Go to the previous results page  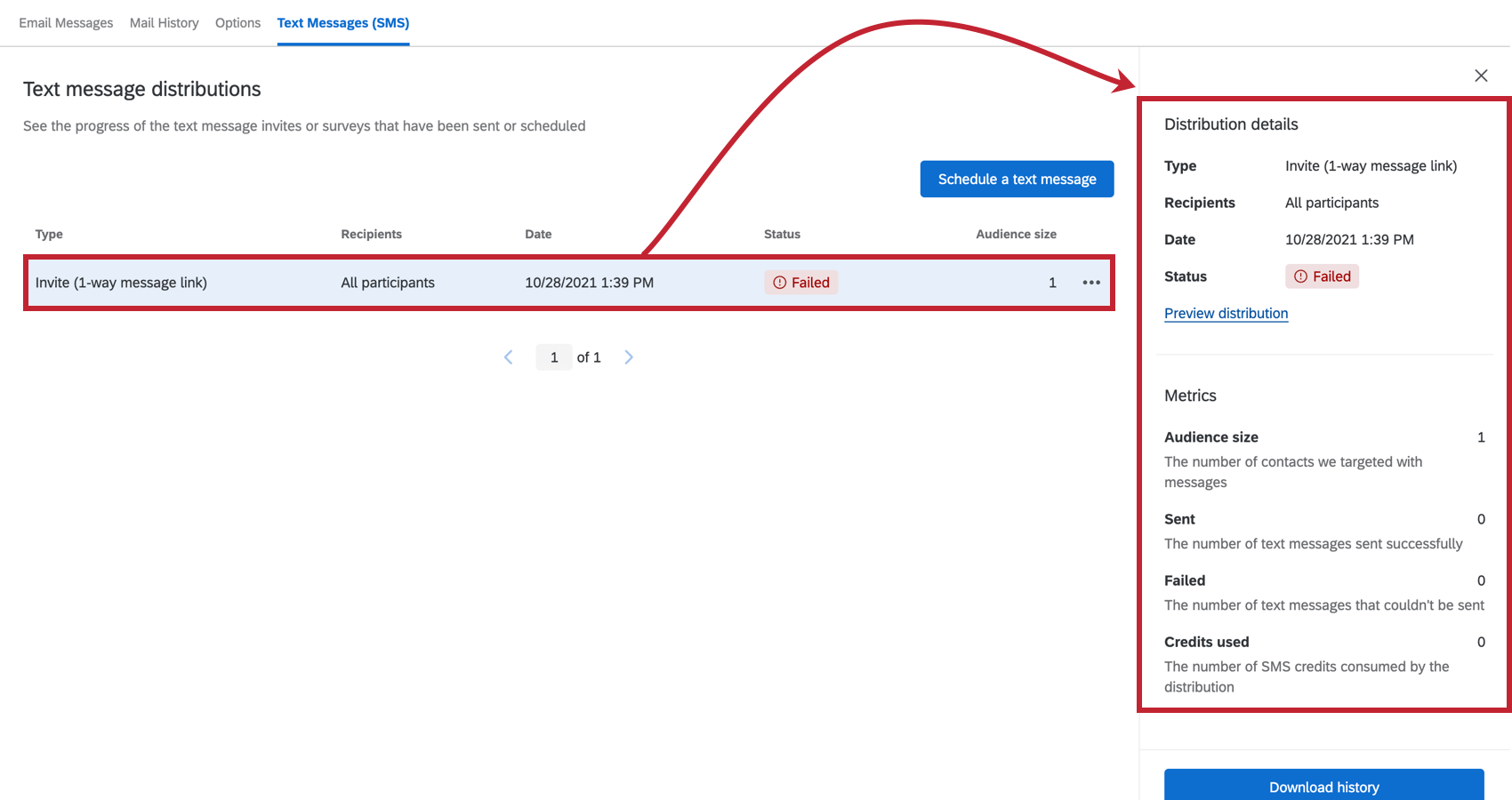[508, 356]
